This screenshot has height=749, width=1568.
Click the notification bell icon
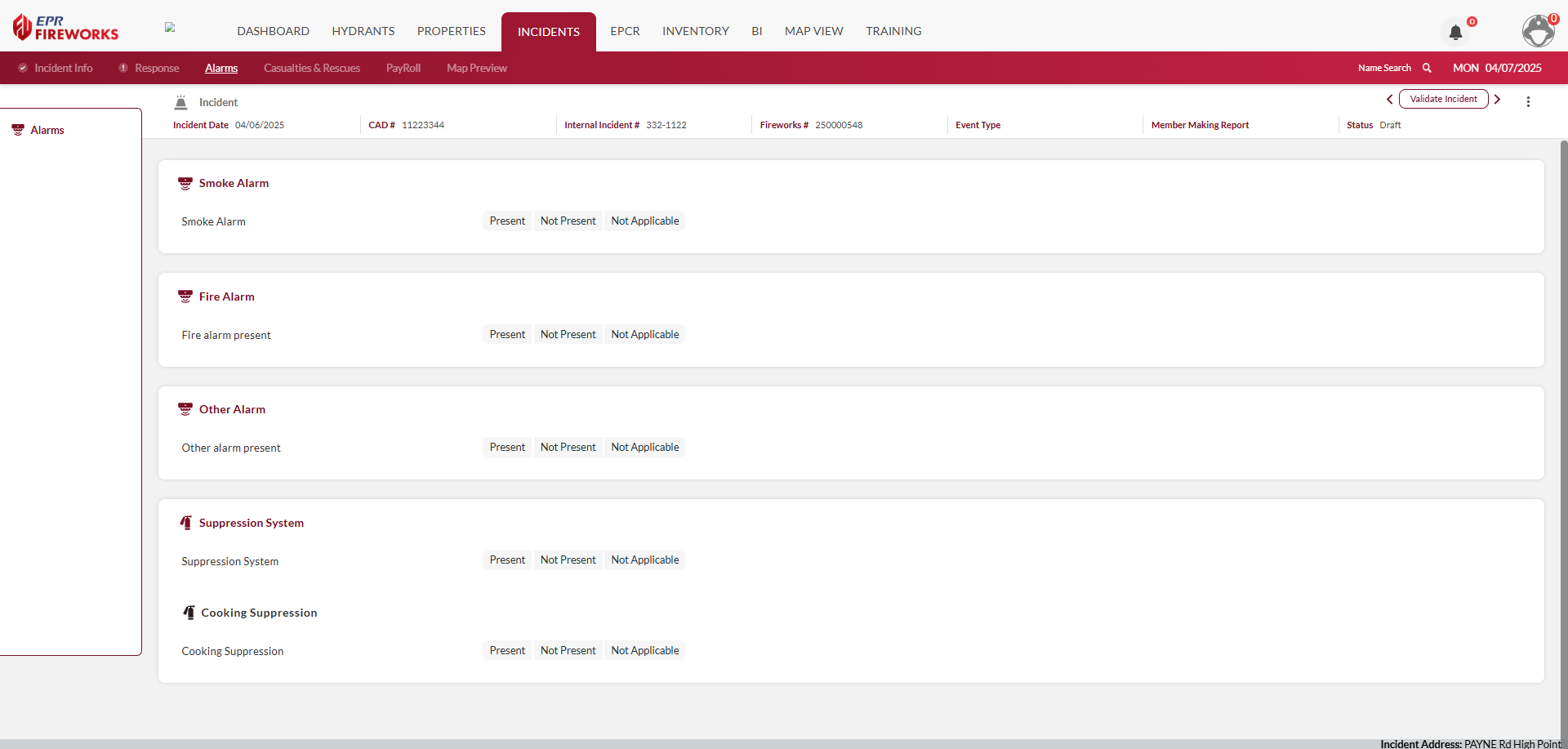click(x=1455, y=33)
